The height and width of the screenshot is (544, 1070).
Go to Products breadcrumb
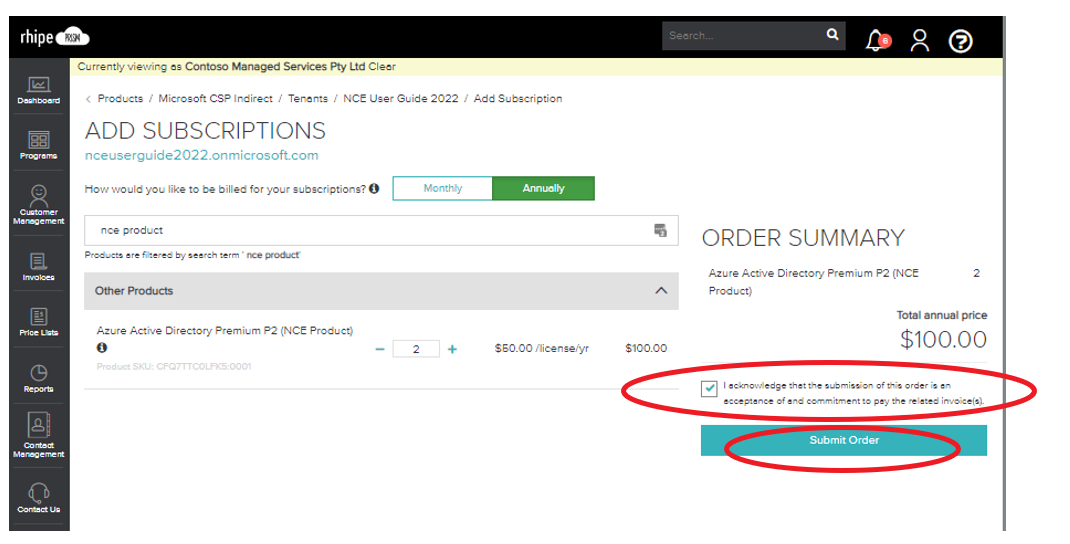120,98
